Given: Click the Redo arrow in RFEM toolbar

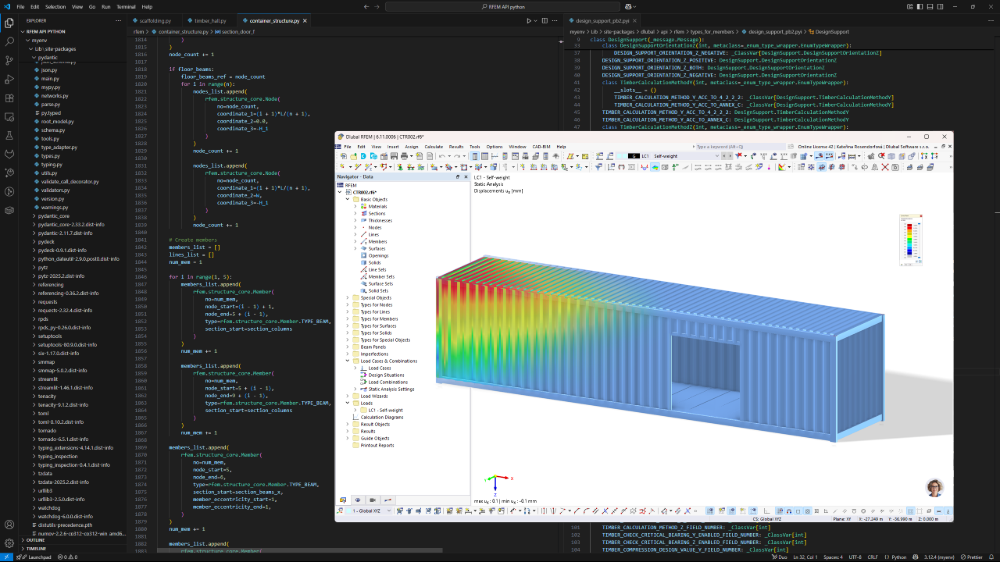Looking at the screenshot, I should (x=457, y=156).
